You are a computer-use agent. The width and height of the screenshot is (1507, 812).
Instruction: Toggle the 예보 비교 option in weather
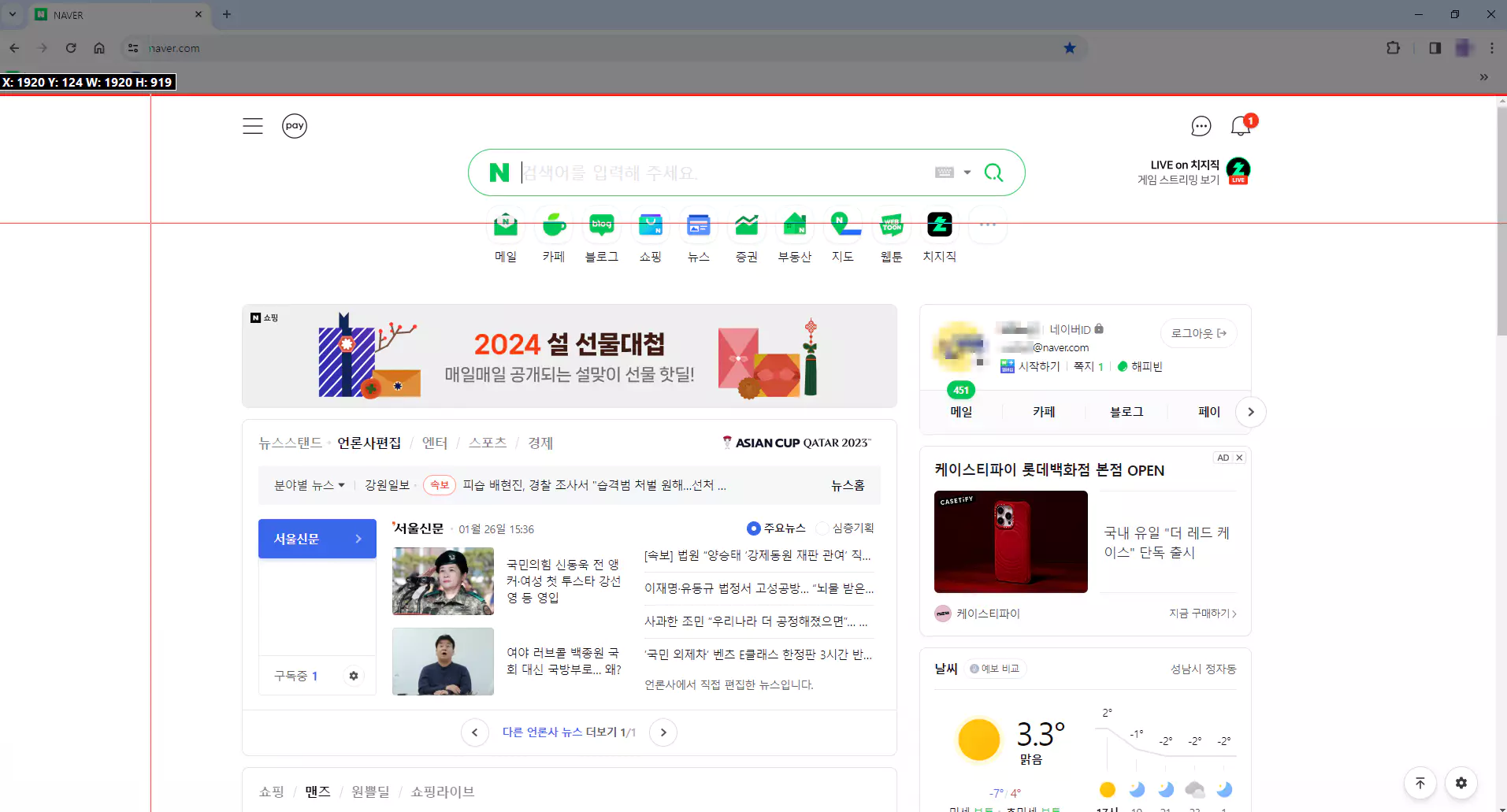pos(997,669)
